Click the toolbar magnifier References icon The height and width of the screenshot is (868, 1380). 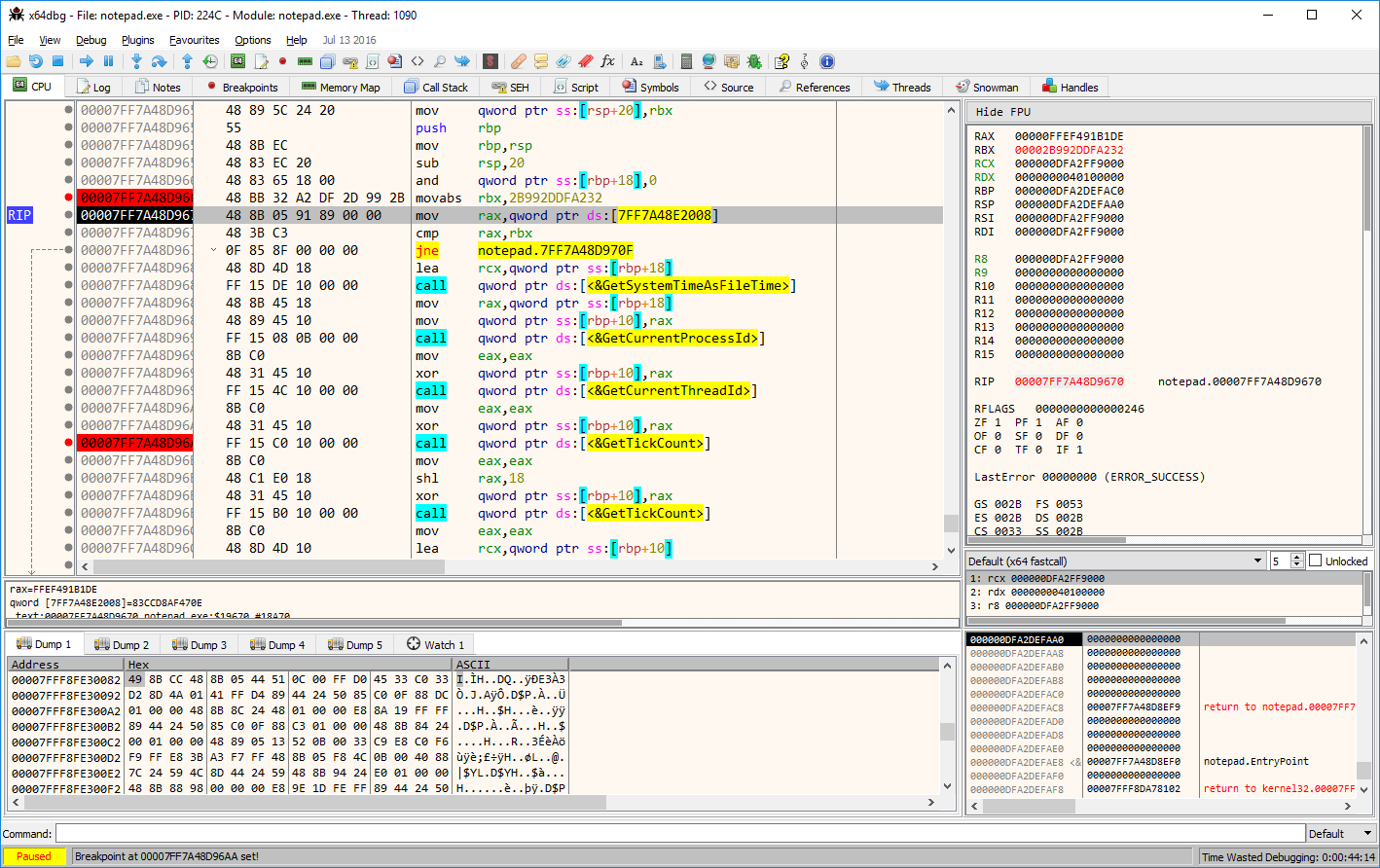point(440,61)
